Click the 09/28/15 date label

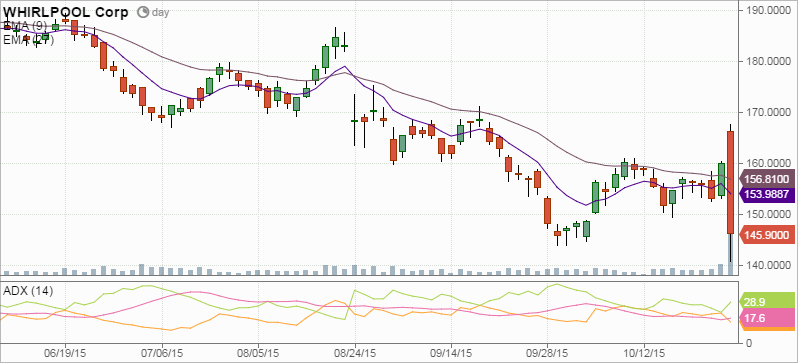click(x=548, y=352)
